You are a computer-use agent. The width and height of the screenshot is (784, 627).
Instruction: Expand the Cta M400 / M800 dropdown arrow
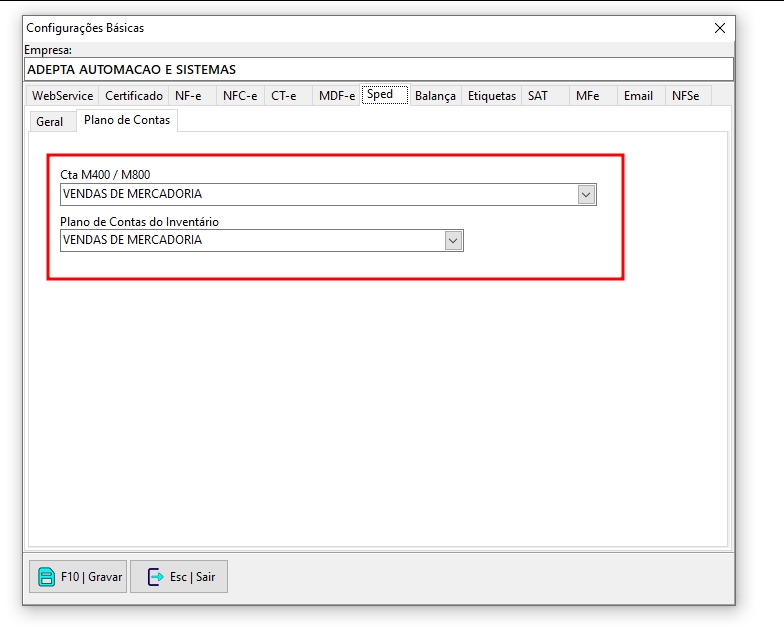click(587, 195)
